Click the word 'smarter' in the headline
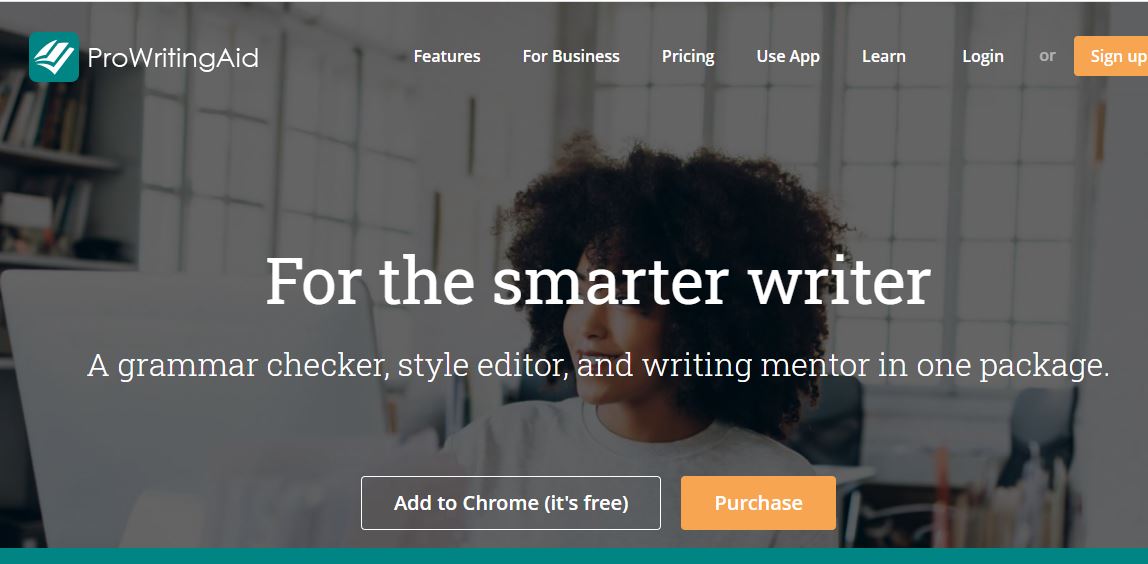 (x=609, y=281)
